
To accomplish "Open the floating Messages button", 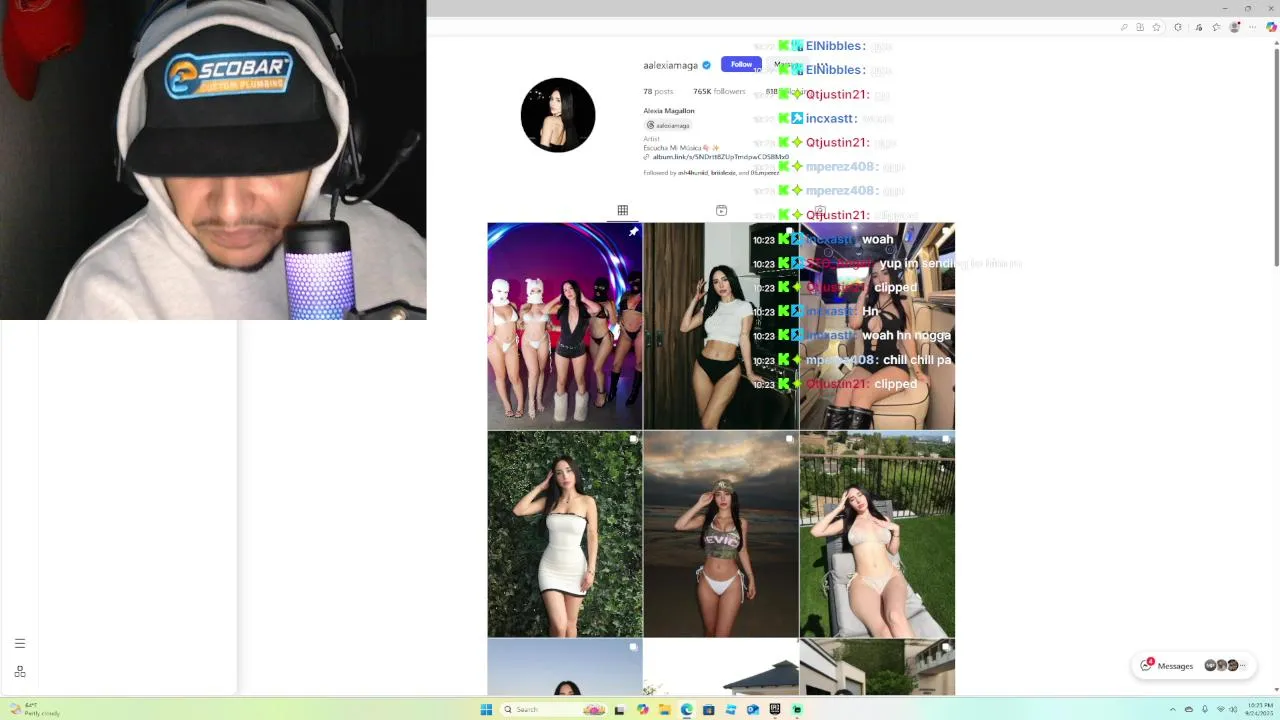I will click(x=1194, y=666).
